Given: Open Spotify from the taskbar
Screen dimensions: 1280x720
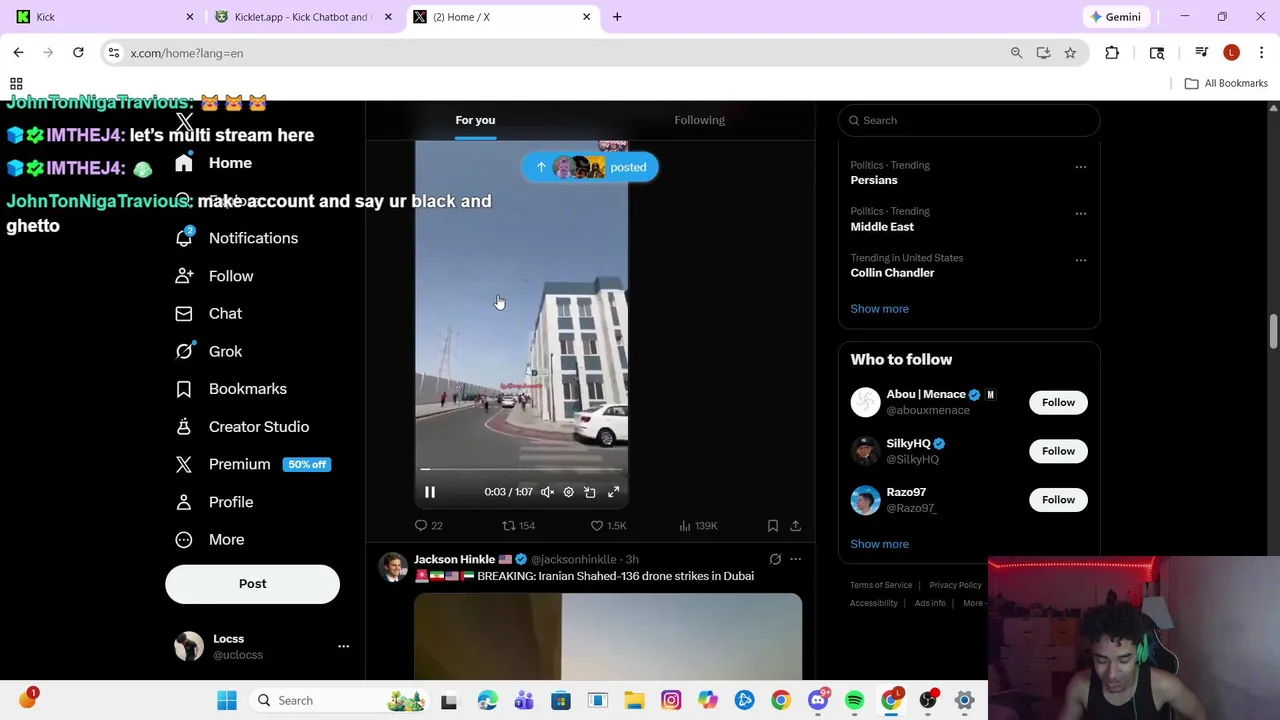Looking at the screenshot, I should [854, 701].
